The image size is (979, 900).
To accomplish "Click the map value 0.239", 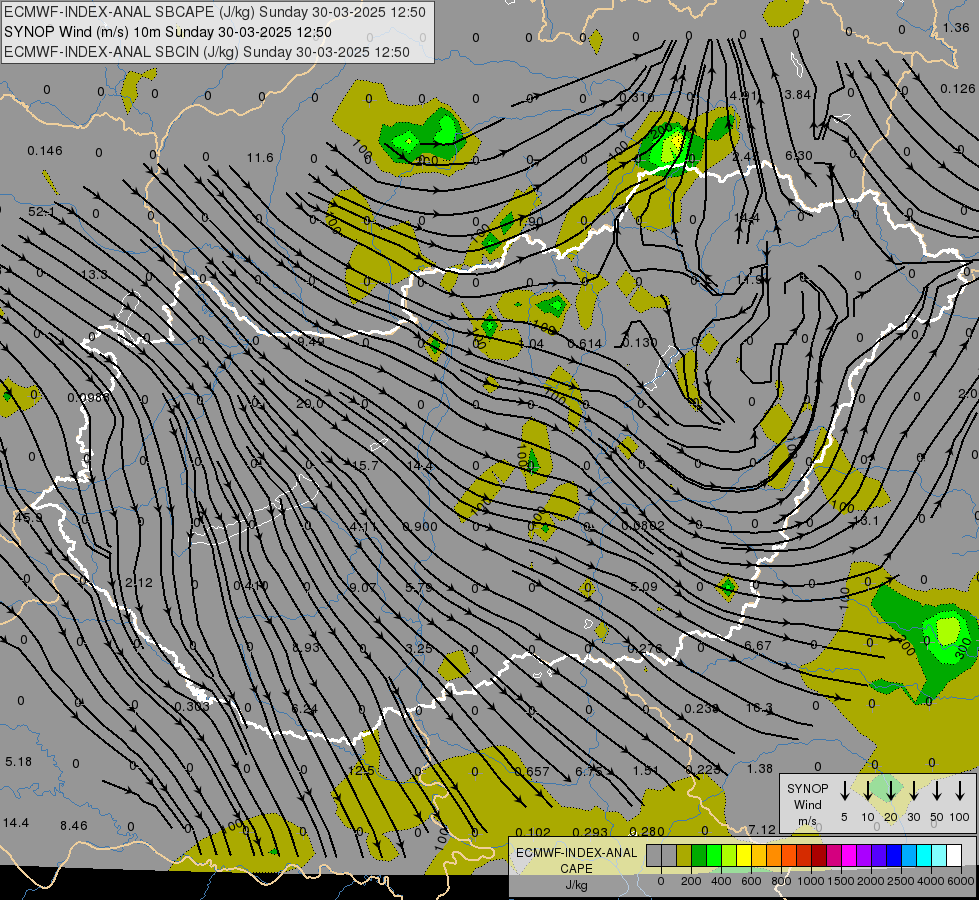I will pos(702,708).
